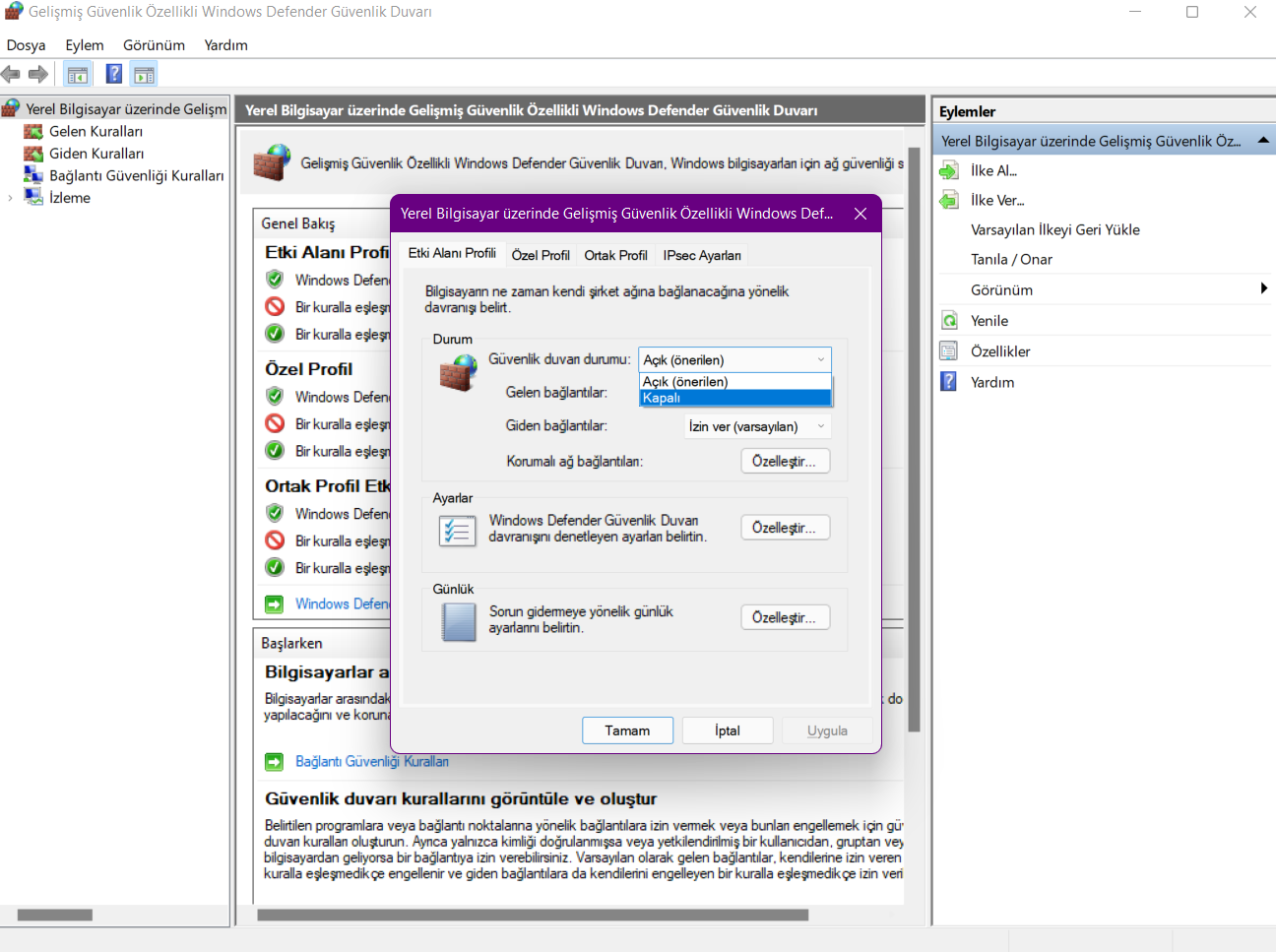Image resolution: width=1276 pixels, height=952 pixels.
Task: Go forward with the toolbar forward arrow
Action: [x=38, y=74]
